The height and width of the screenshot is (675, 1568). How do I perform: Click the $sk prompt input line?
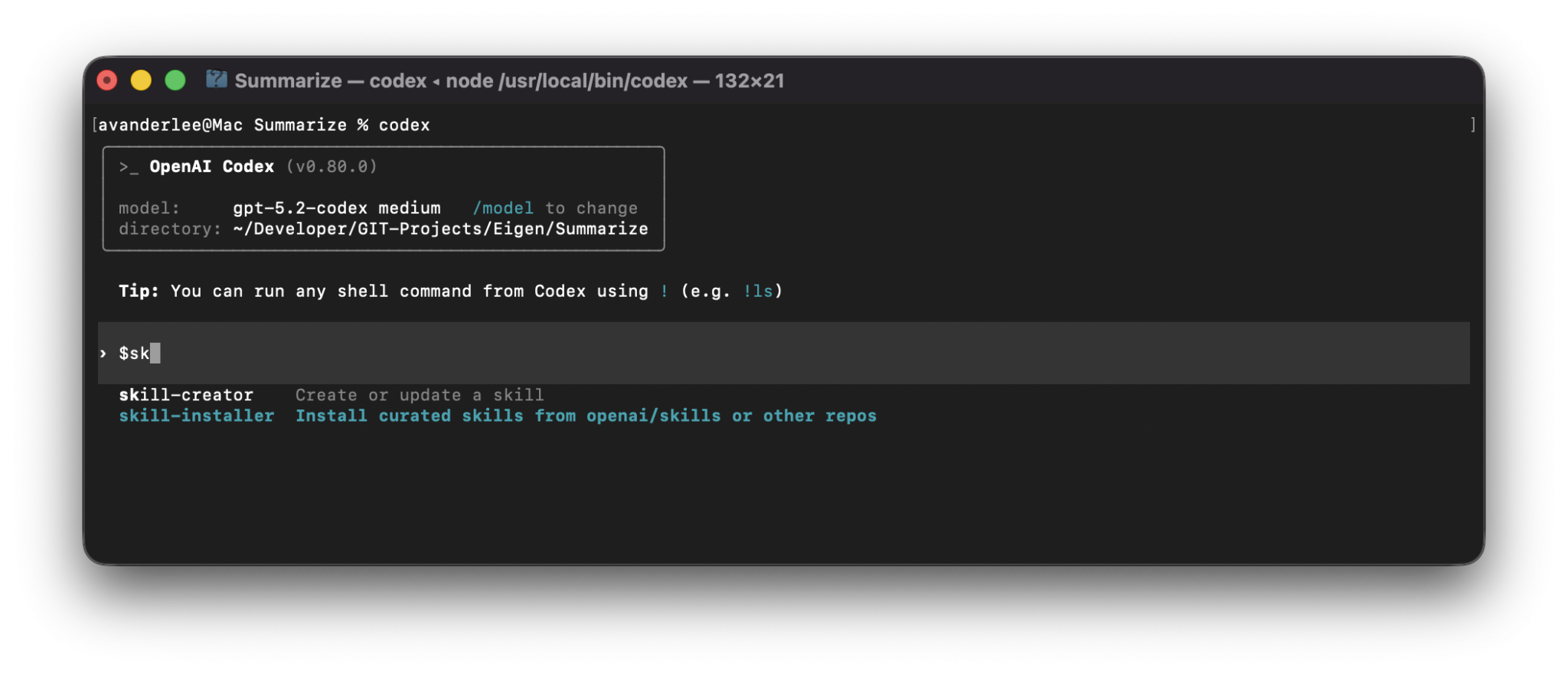783,353
